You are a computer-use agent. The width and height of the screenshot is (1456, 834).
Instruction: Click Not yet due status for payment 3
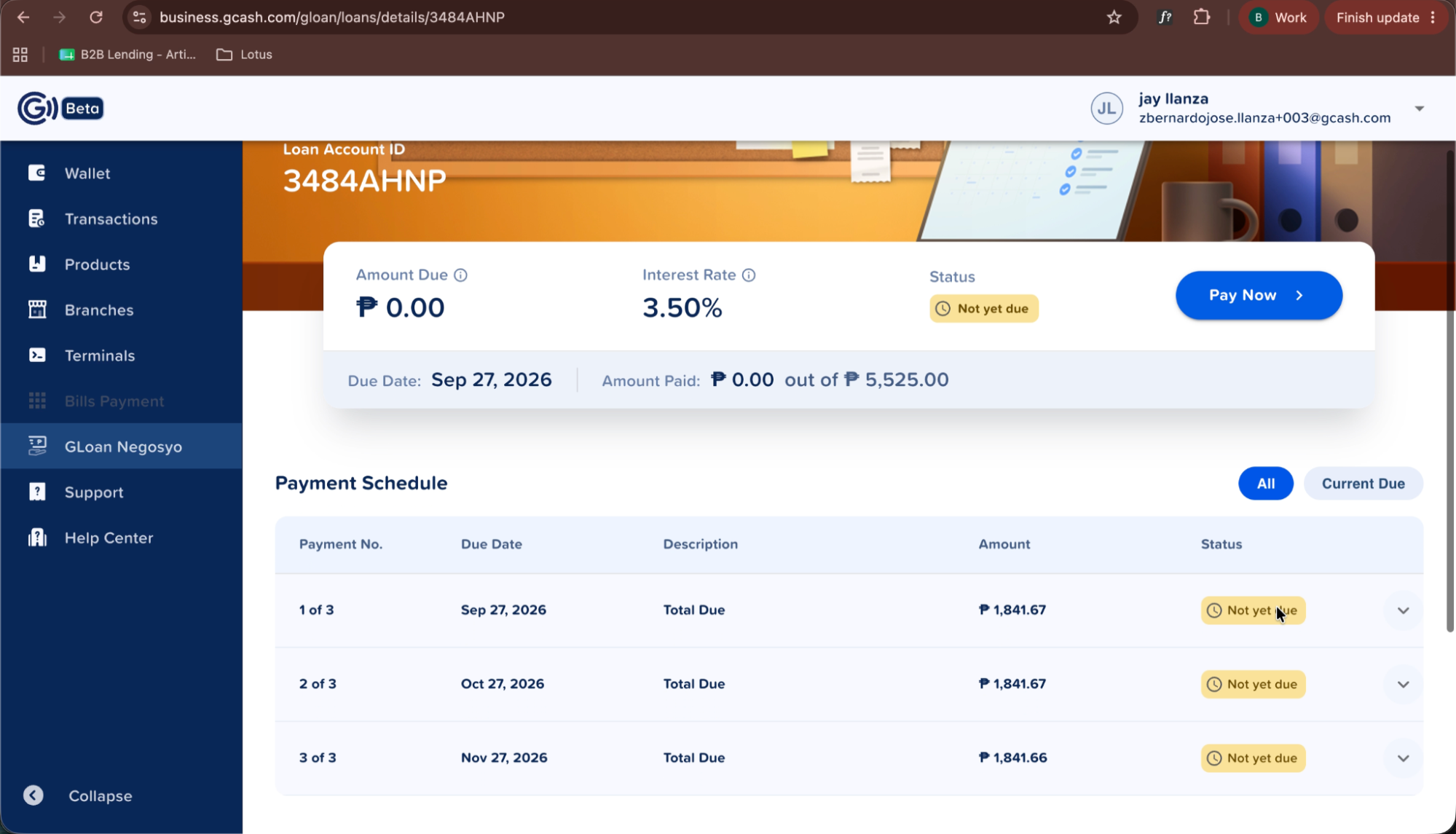point(1253,758)
